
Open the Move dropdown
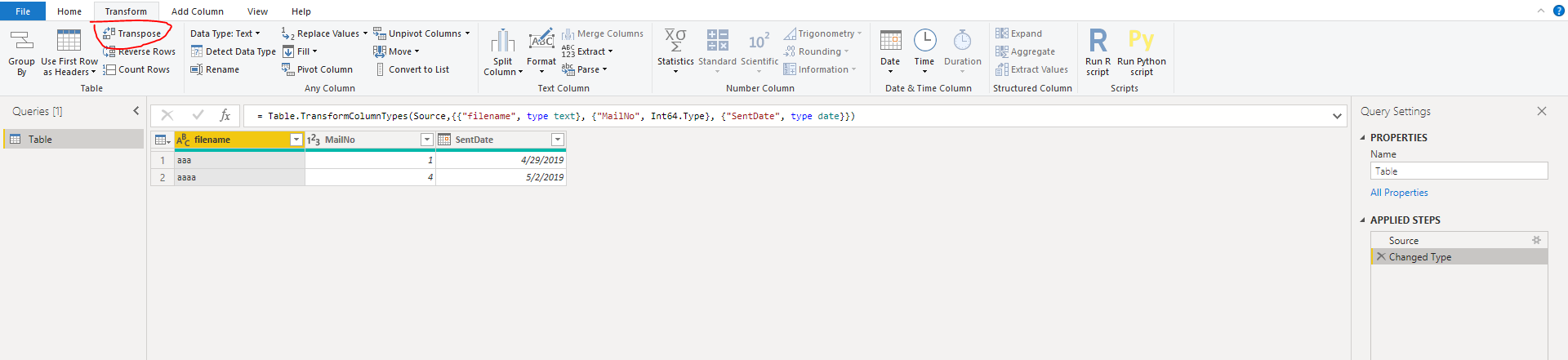[x=396, y=51]
